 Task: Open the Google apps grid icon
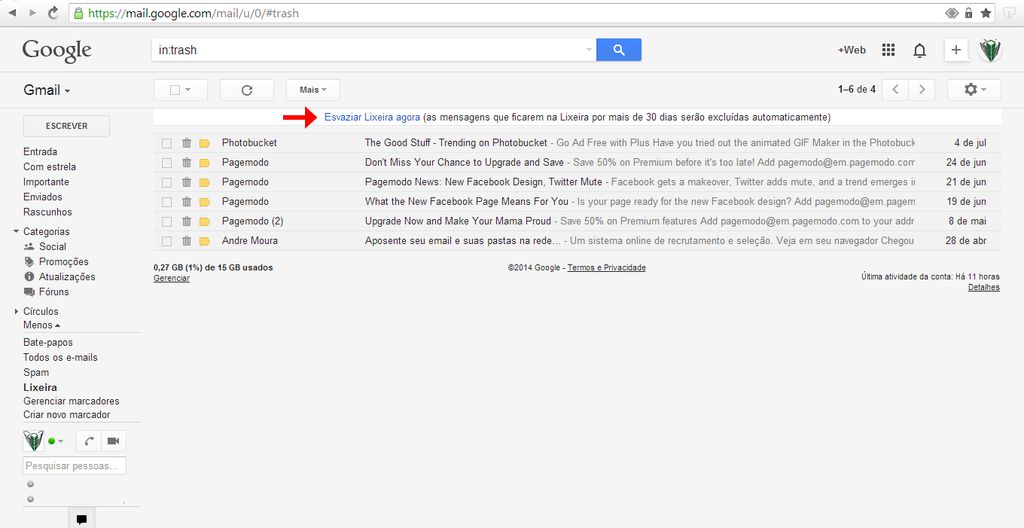coord(888,50)
